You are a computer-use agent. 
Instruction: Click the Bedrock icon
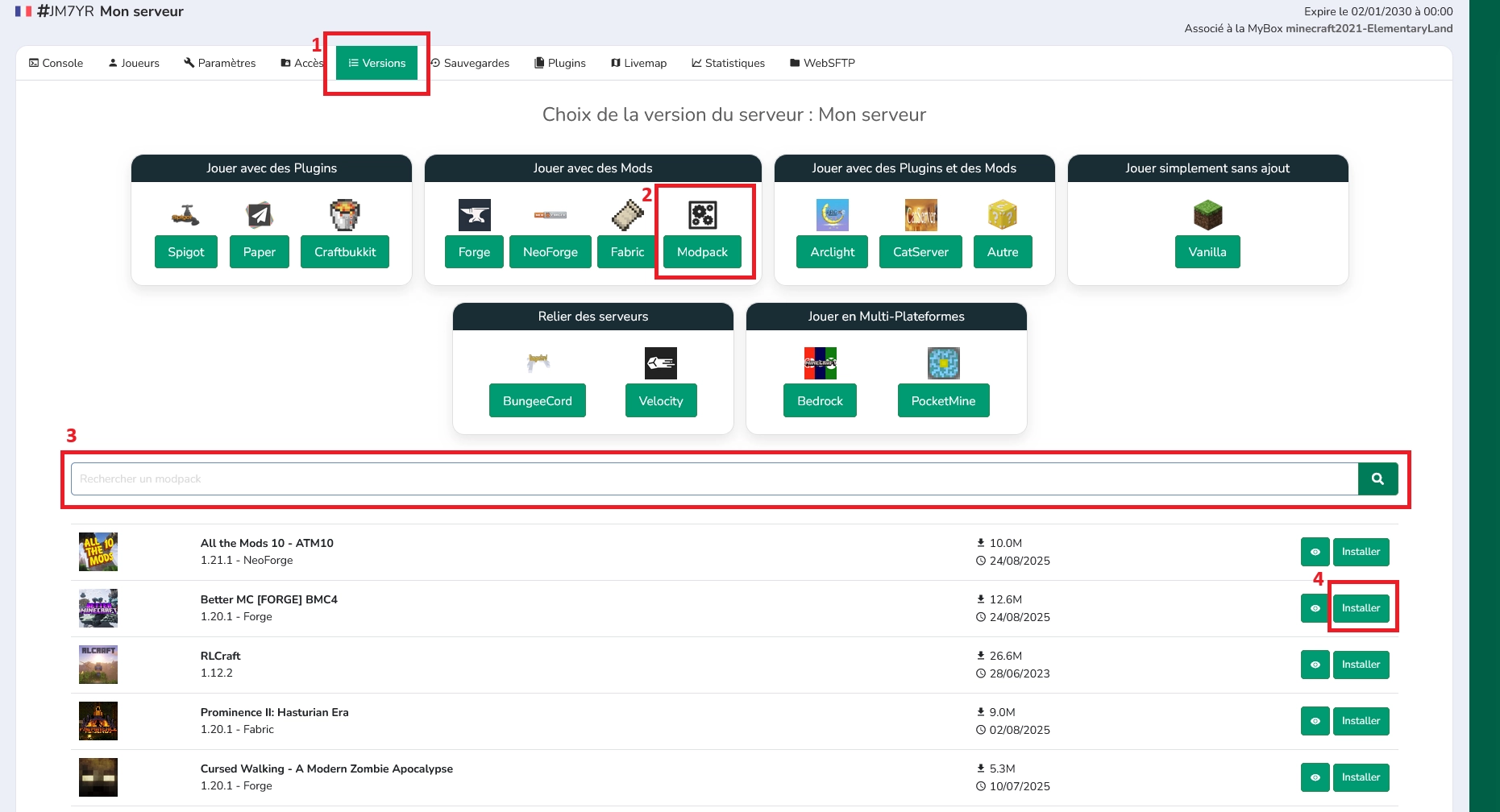tap(821, 363)
